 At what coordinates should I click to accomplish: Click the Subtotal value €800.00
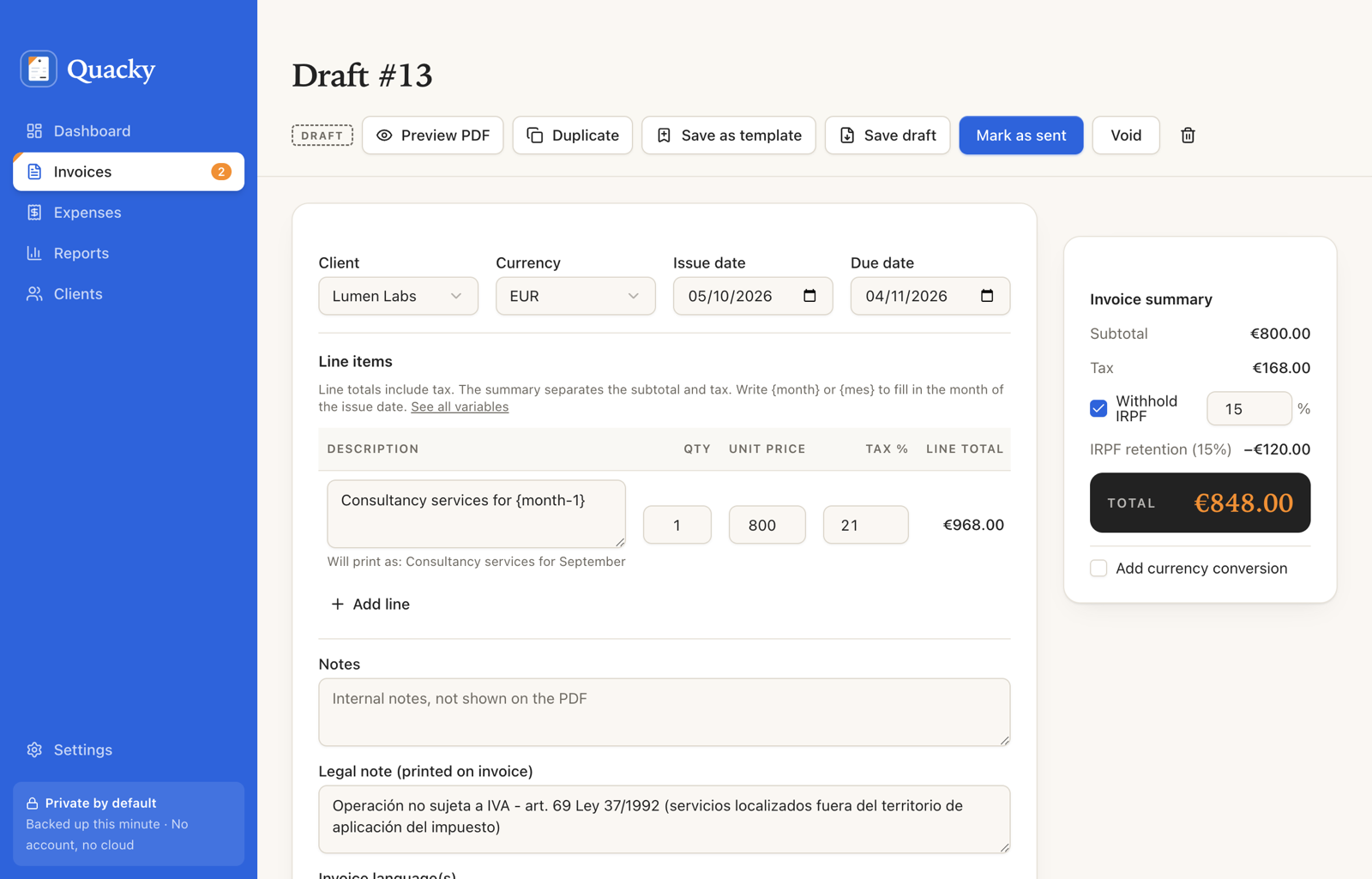[1280, 334]
